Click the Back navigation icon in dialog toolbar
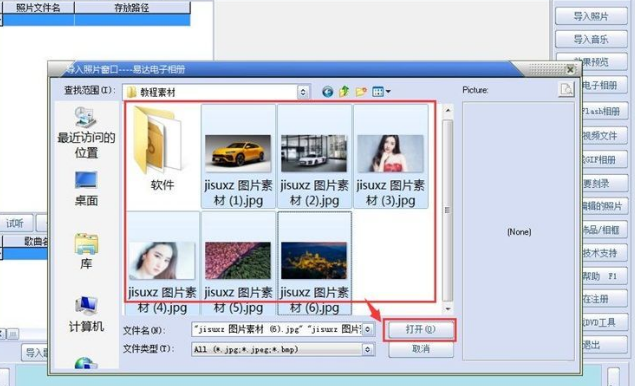This screenshot has width=635, height=386. [x=328, y=92]
